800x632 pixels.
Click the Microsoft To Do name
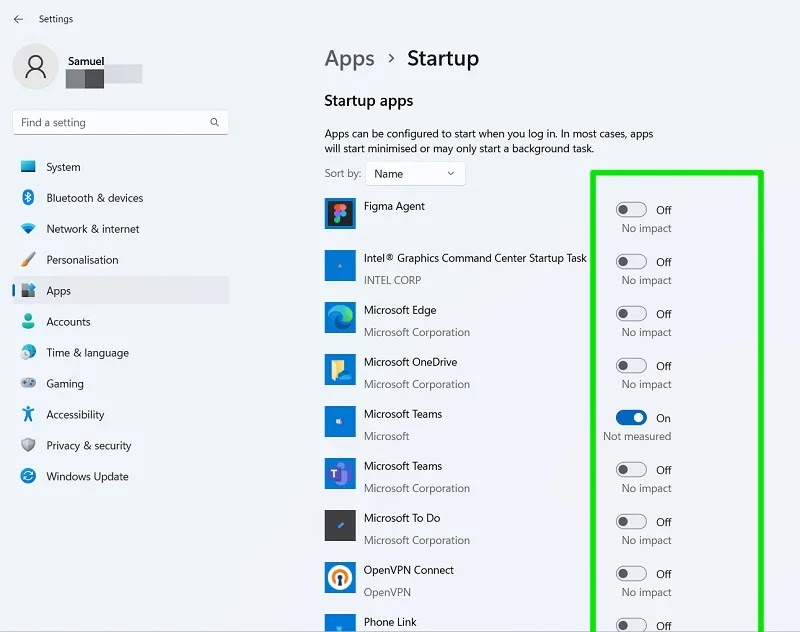[x=402, y=518]
